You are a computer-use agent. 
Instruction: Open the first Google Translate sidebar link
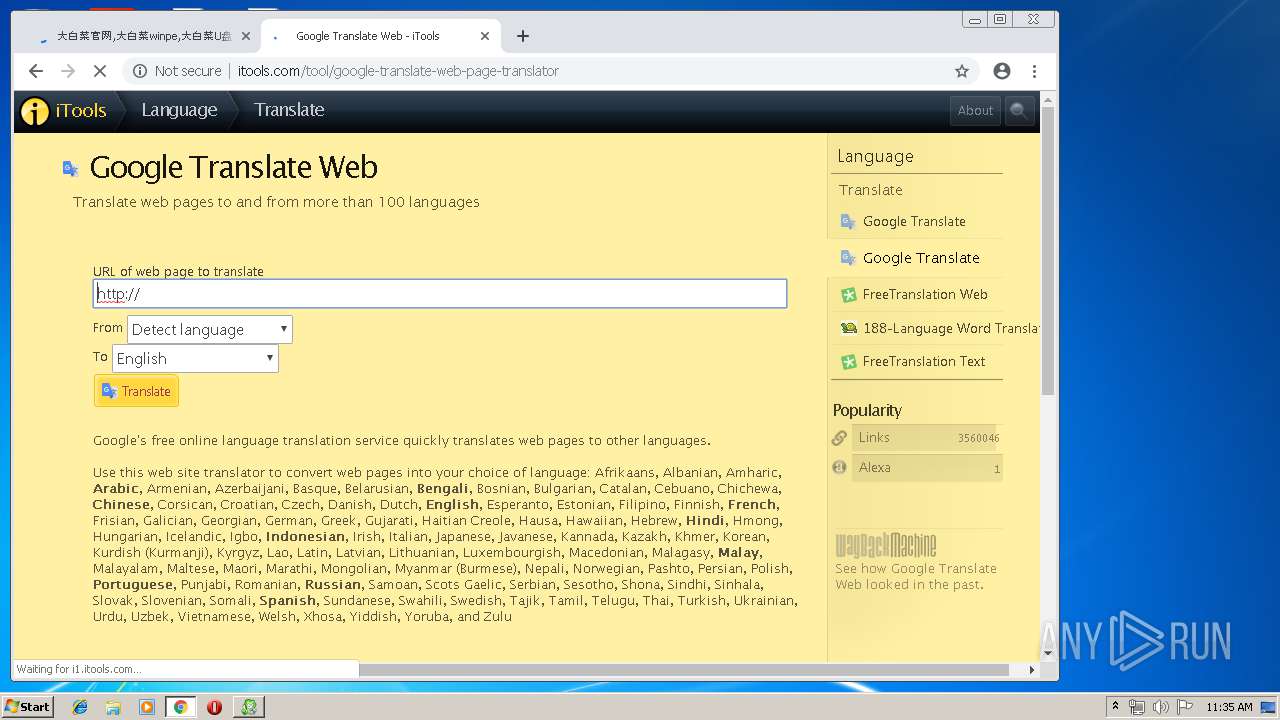[914, 221]
